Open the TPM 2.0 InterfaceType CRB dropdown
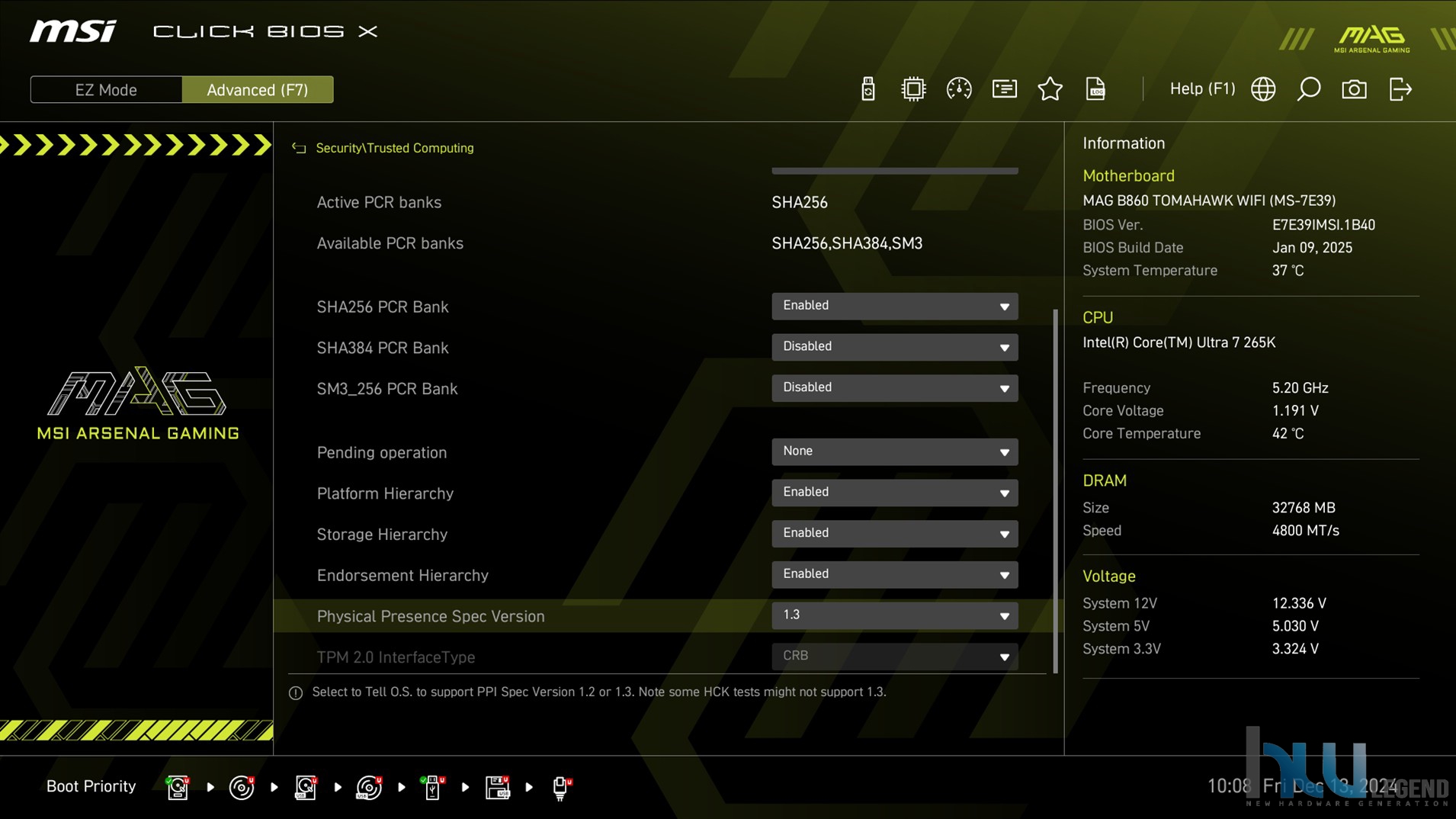This screenshot has width=1456, height=819. (894, 657)
